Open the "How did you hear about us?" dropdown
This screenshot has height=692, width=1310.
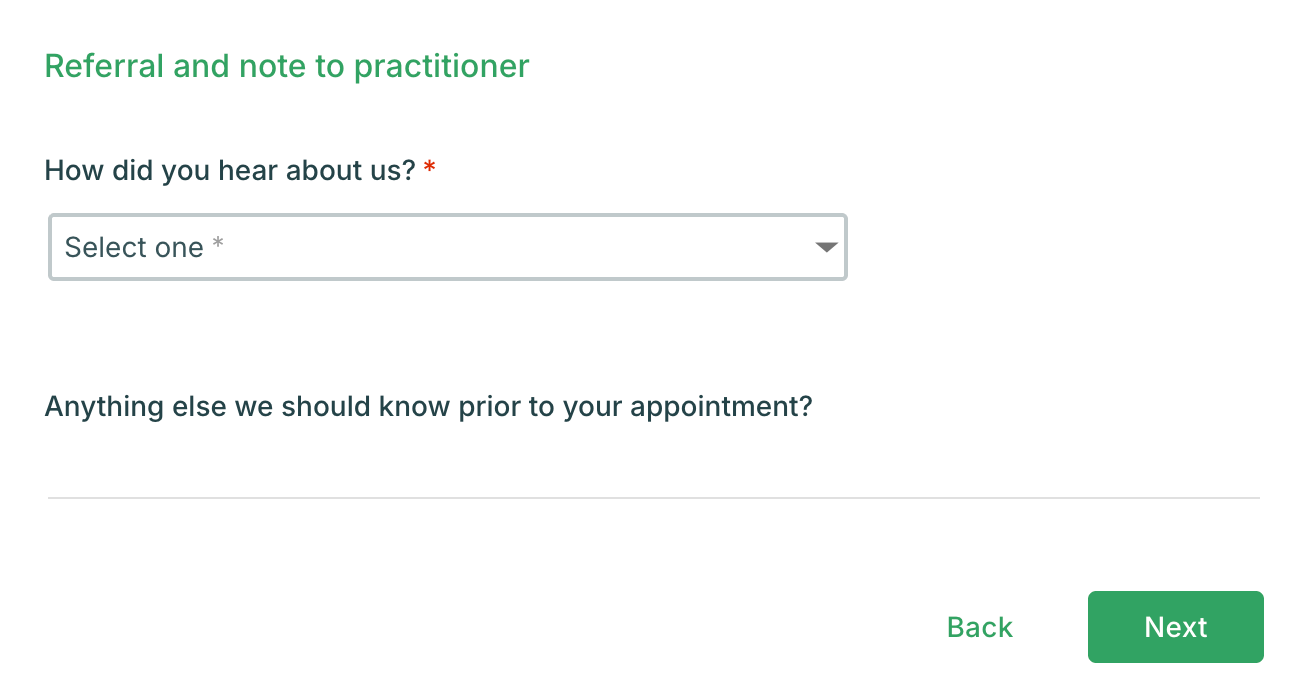447,247
